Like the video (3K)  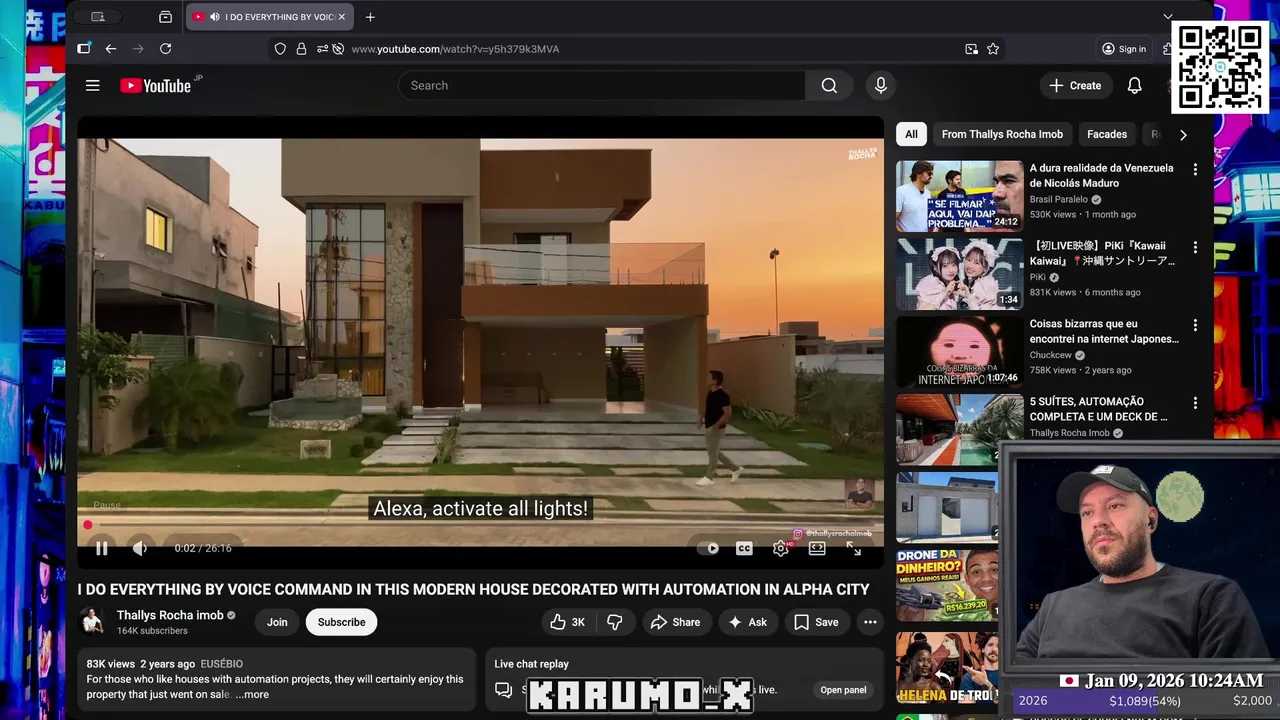click(567, 622)
